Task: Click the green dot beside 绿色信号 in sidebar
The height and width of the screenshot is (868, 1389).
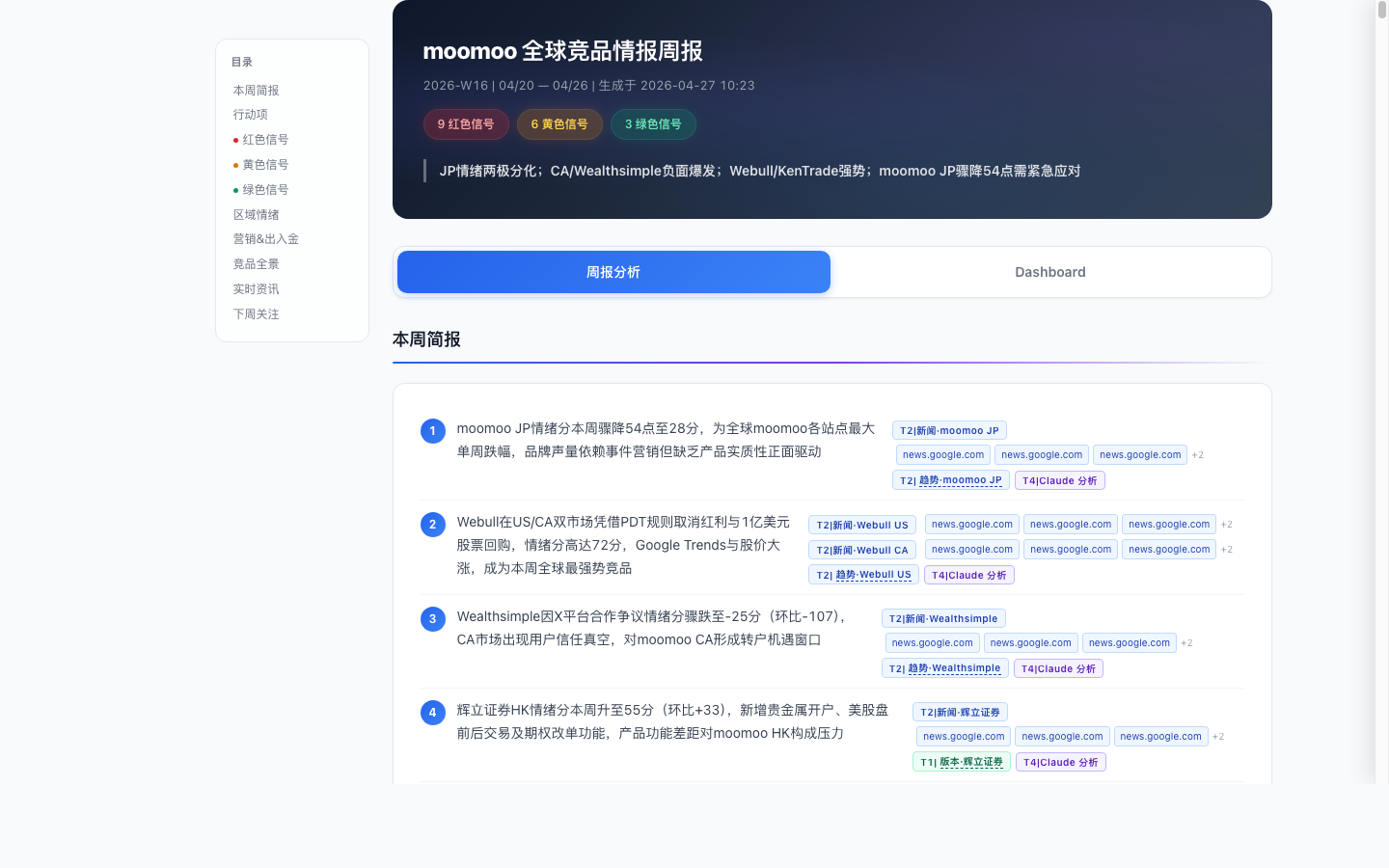Action: (x=234, y=190)
